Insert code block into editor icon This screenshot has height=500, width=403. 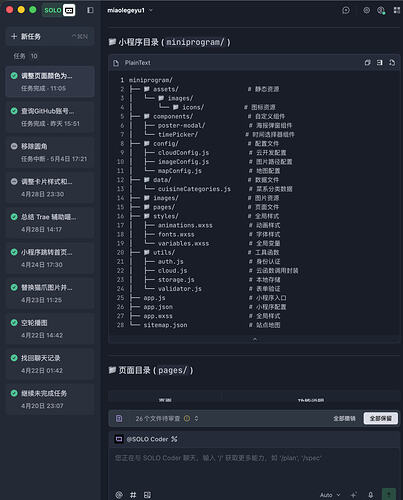(380, 63)
